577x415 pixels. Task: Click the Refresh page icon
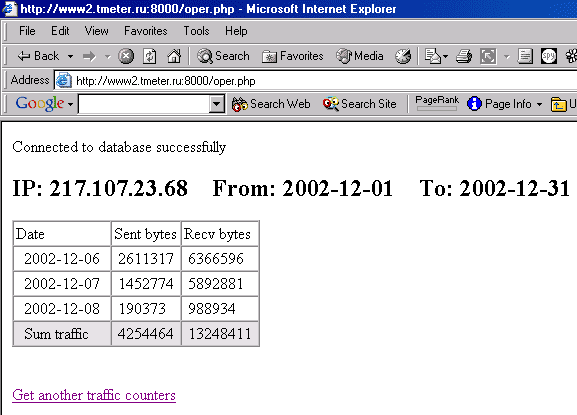[149, 56]
